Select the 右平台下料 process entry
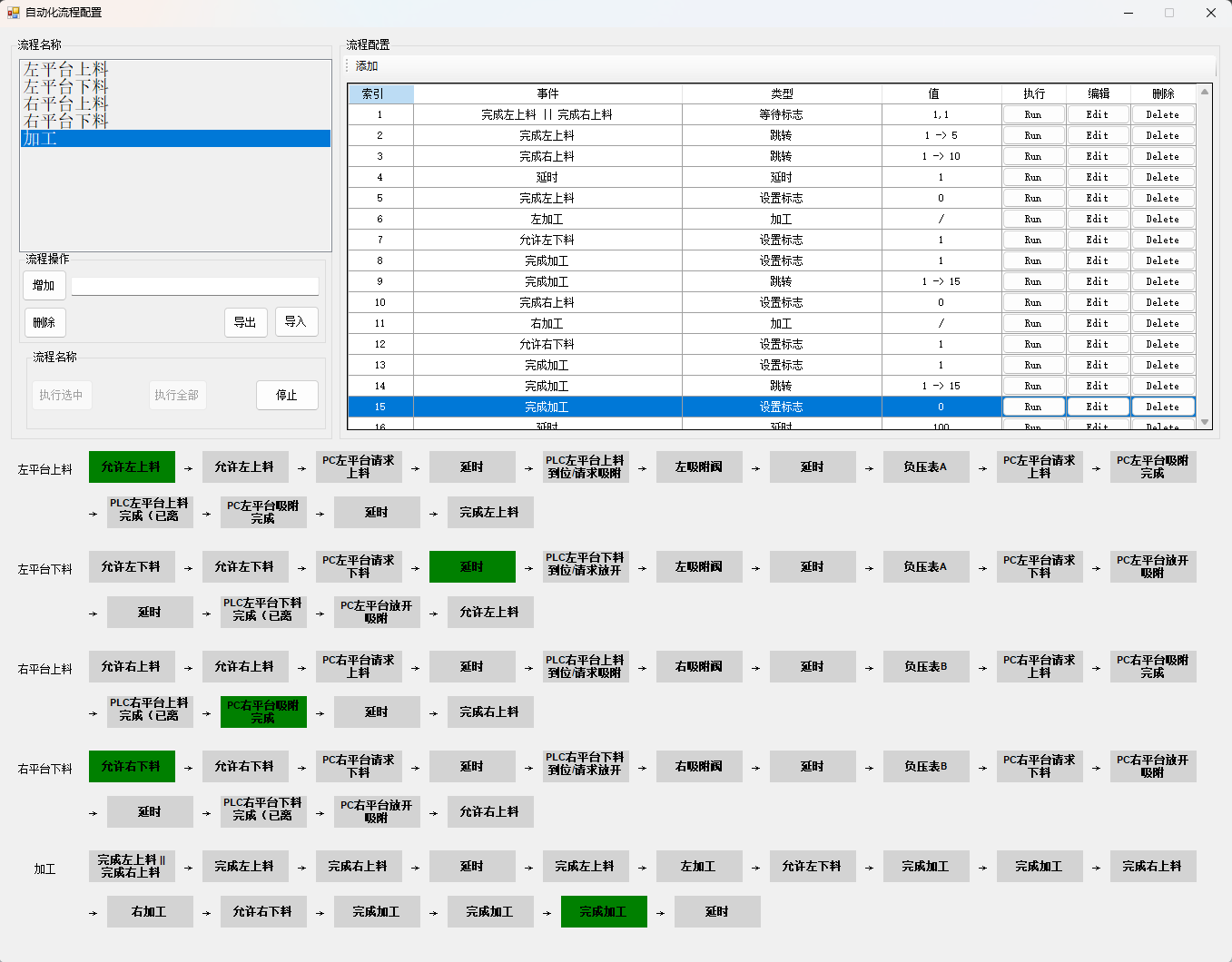The image size is (1232, 962). pyautogui.click(x=64, y=120)
